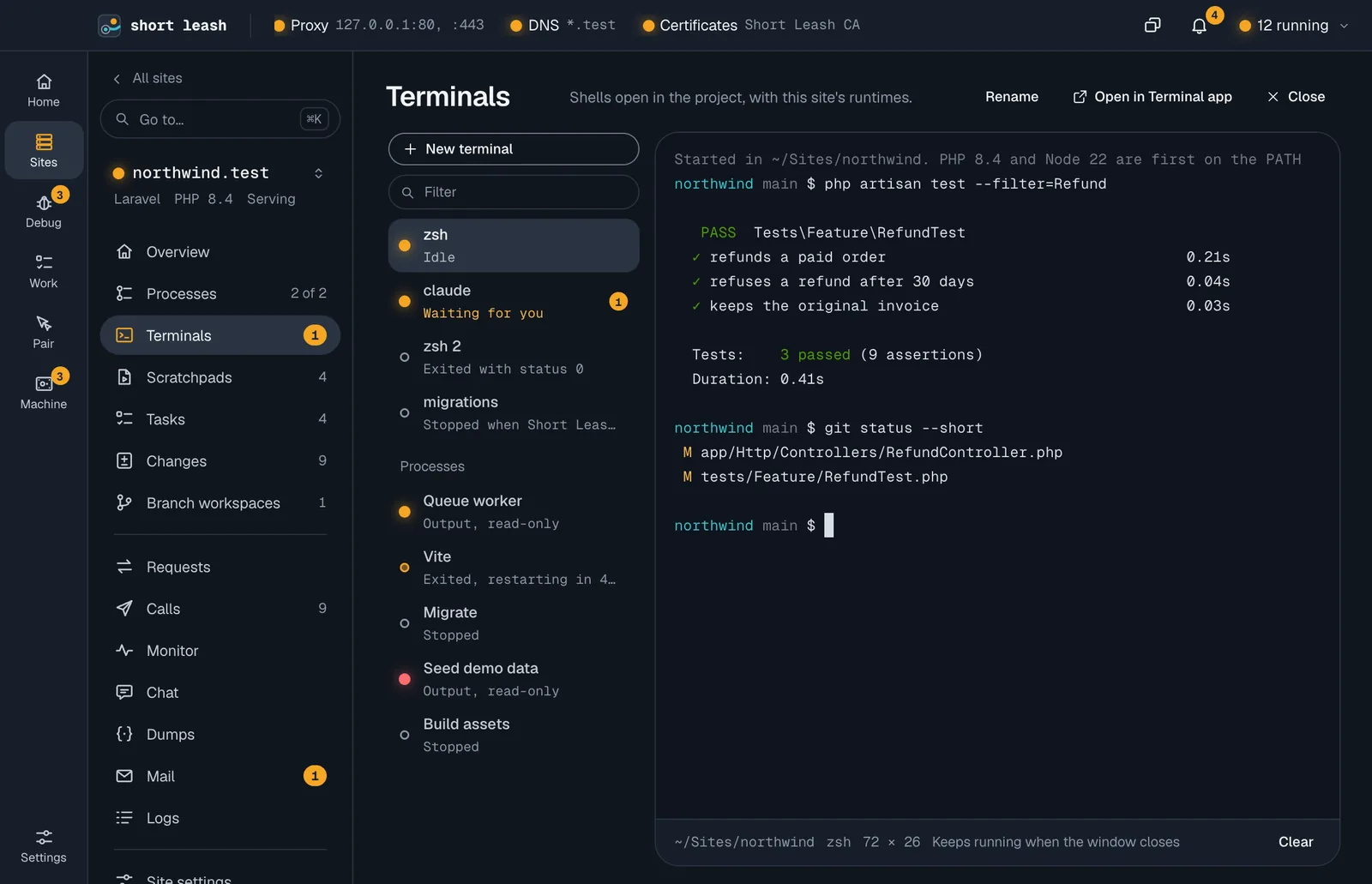The width and height of the screenshot is (1372, 884).
Task: Click the terminal Filter field
Action: point(514,192)
